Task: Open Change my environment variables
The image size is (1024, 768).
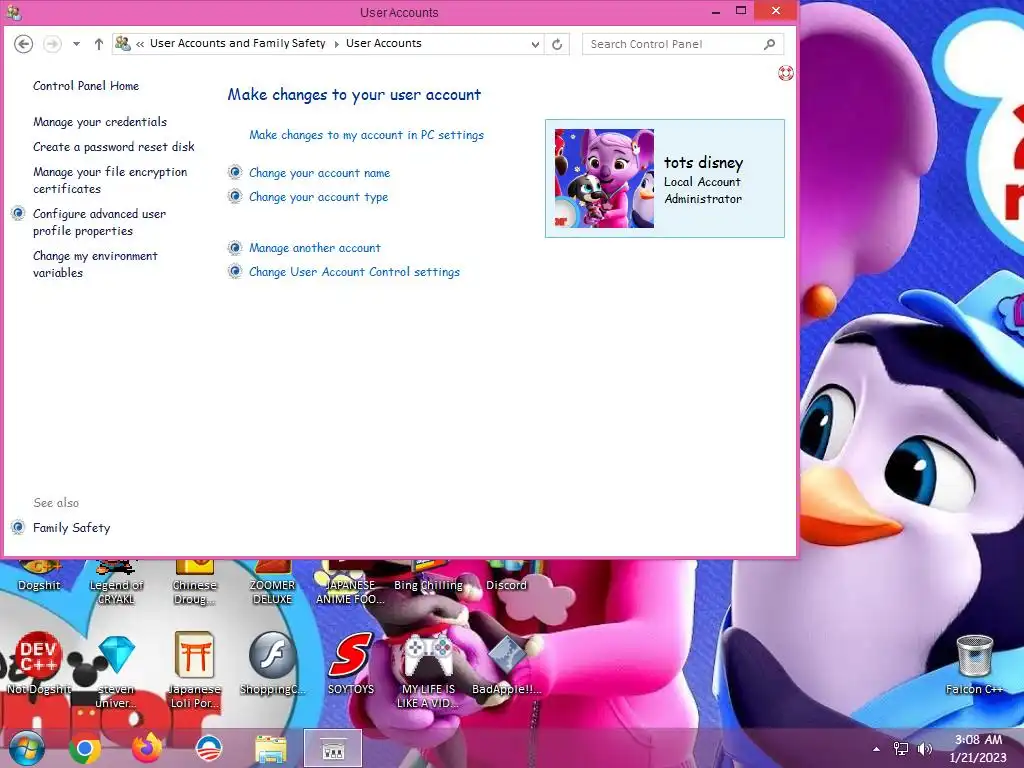Action: 95,264
